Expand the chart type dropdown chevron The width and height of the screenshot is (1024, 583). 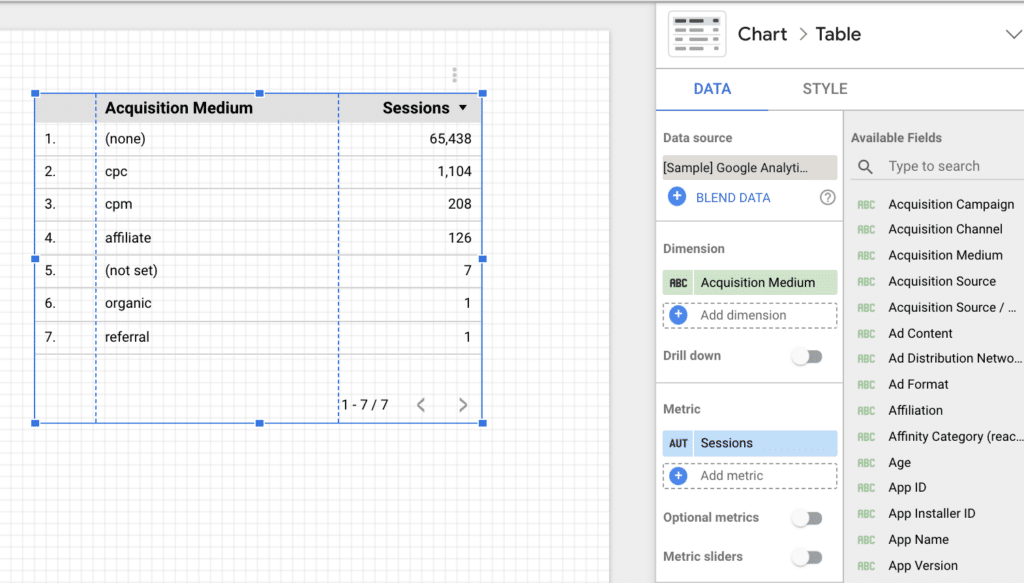pyautogui.click(x=1012, y=35)
